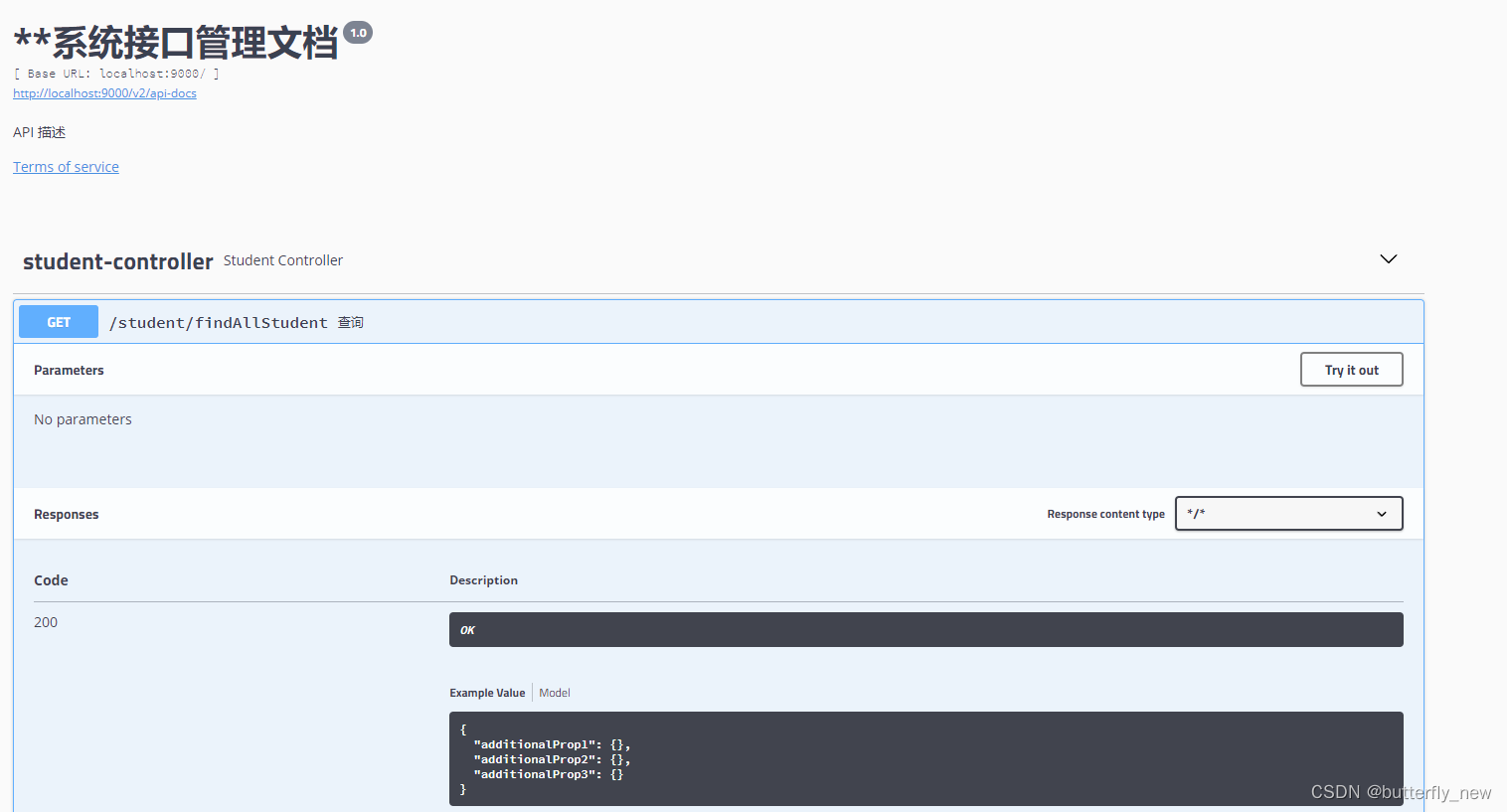
Task: Click the No parameters text
Action: click(83, 419)
